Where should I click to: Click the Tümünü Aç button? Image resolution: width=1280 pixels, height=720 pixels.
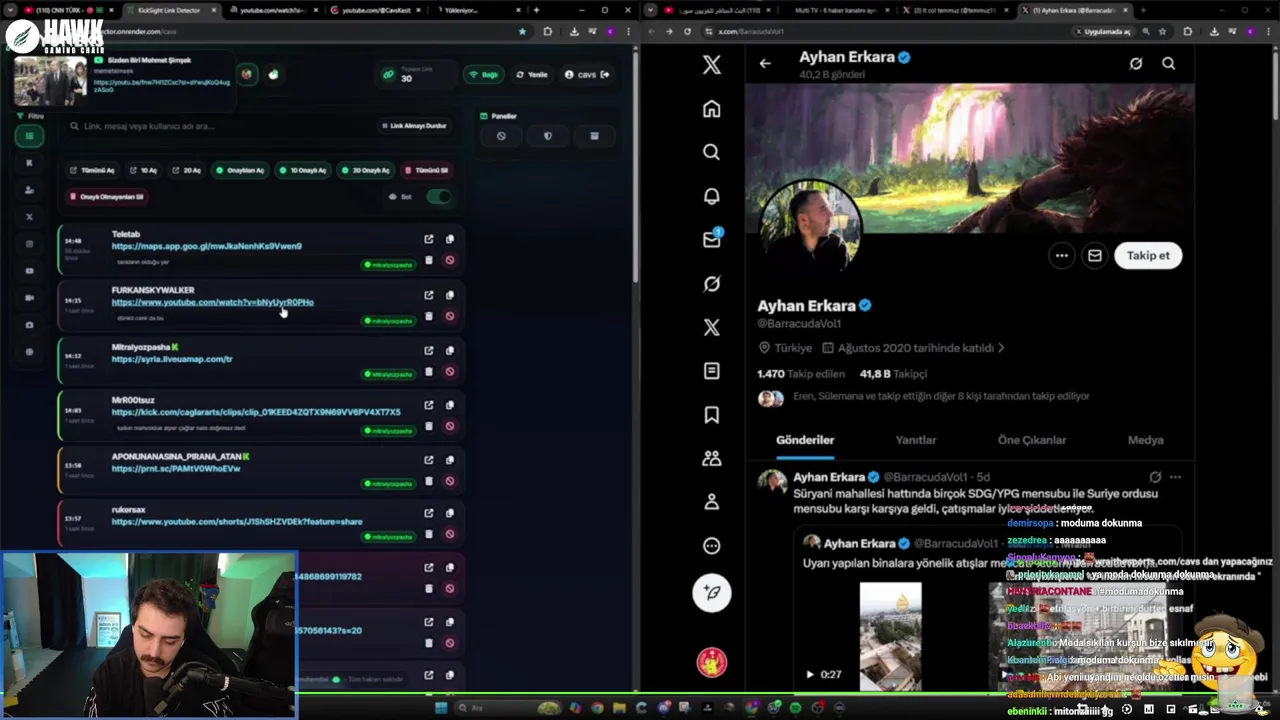[92, 170]
